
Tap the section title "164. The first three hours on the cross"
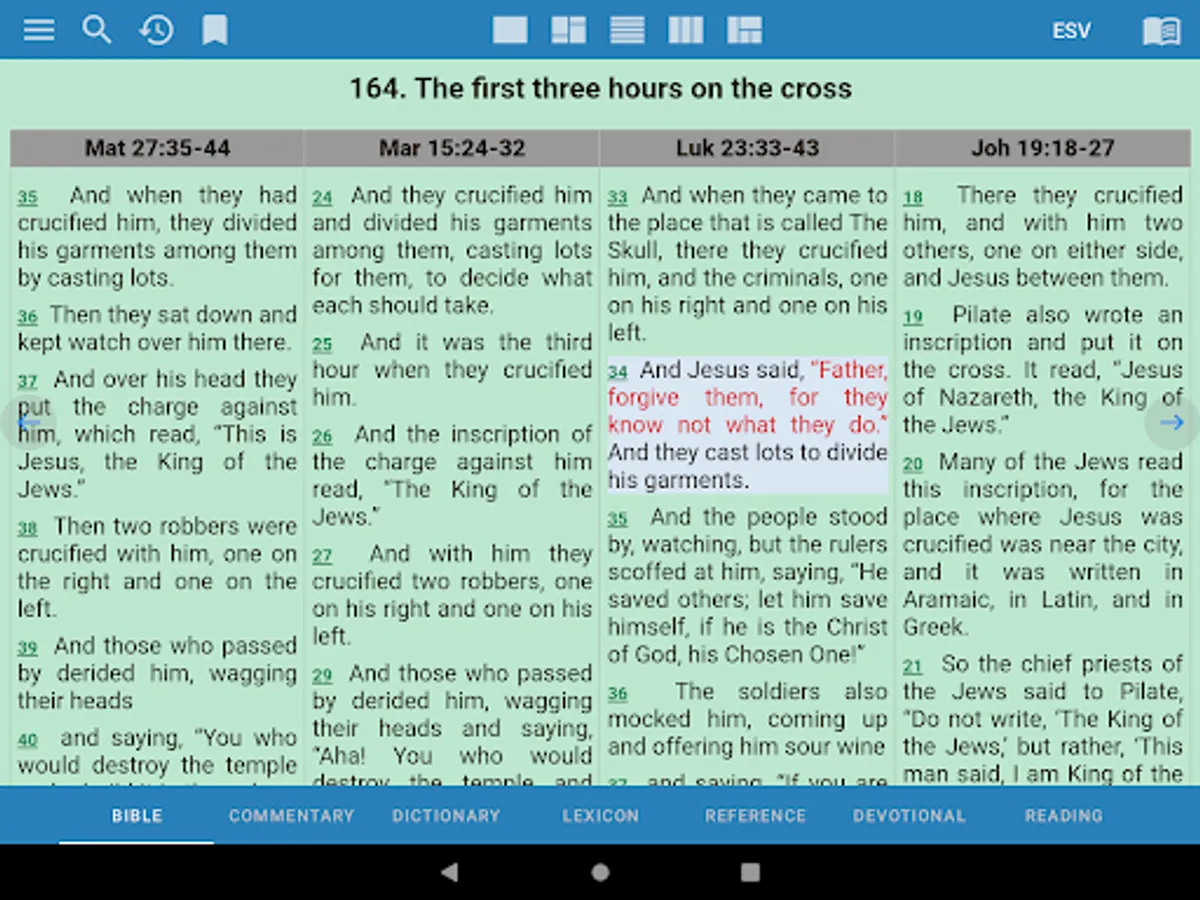[600, 89]
